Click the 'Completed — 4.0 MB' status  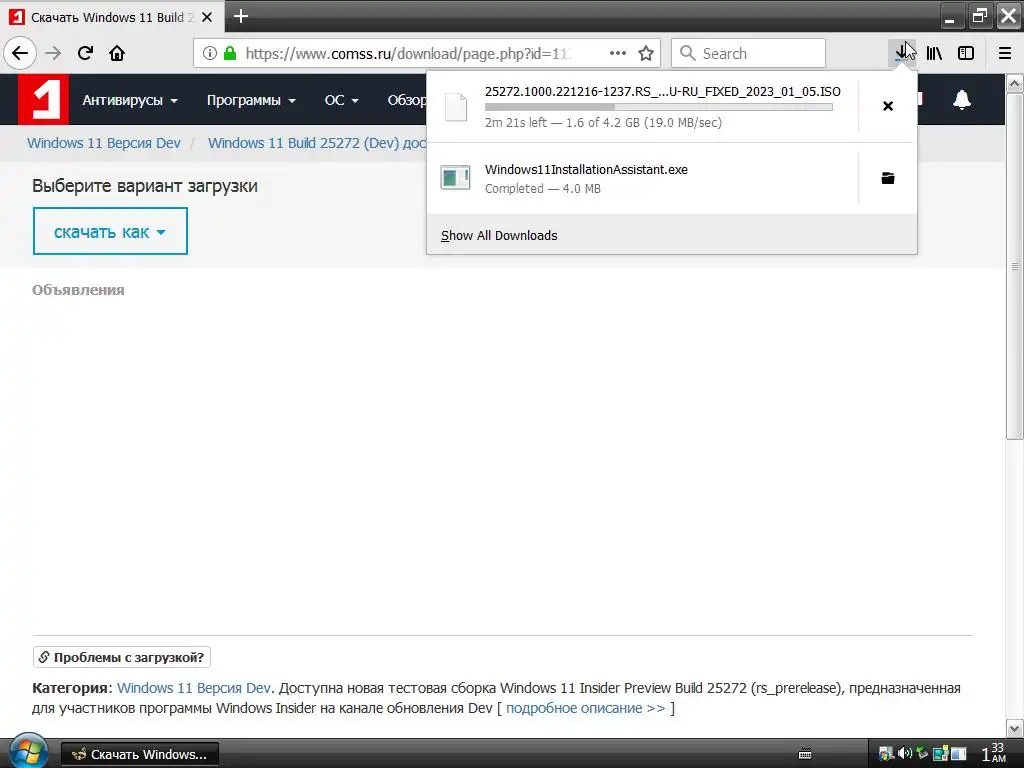click(543, 189)
